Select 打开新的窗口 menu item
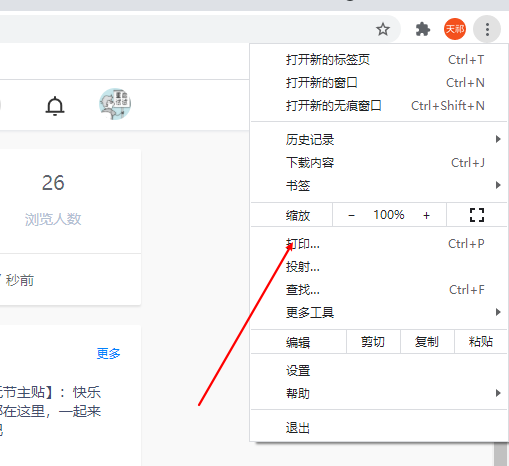This screenshot has height=466, width=509. 379,83
